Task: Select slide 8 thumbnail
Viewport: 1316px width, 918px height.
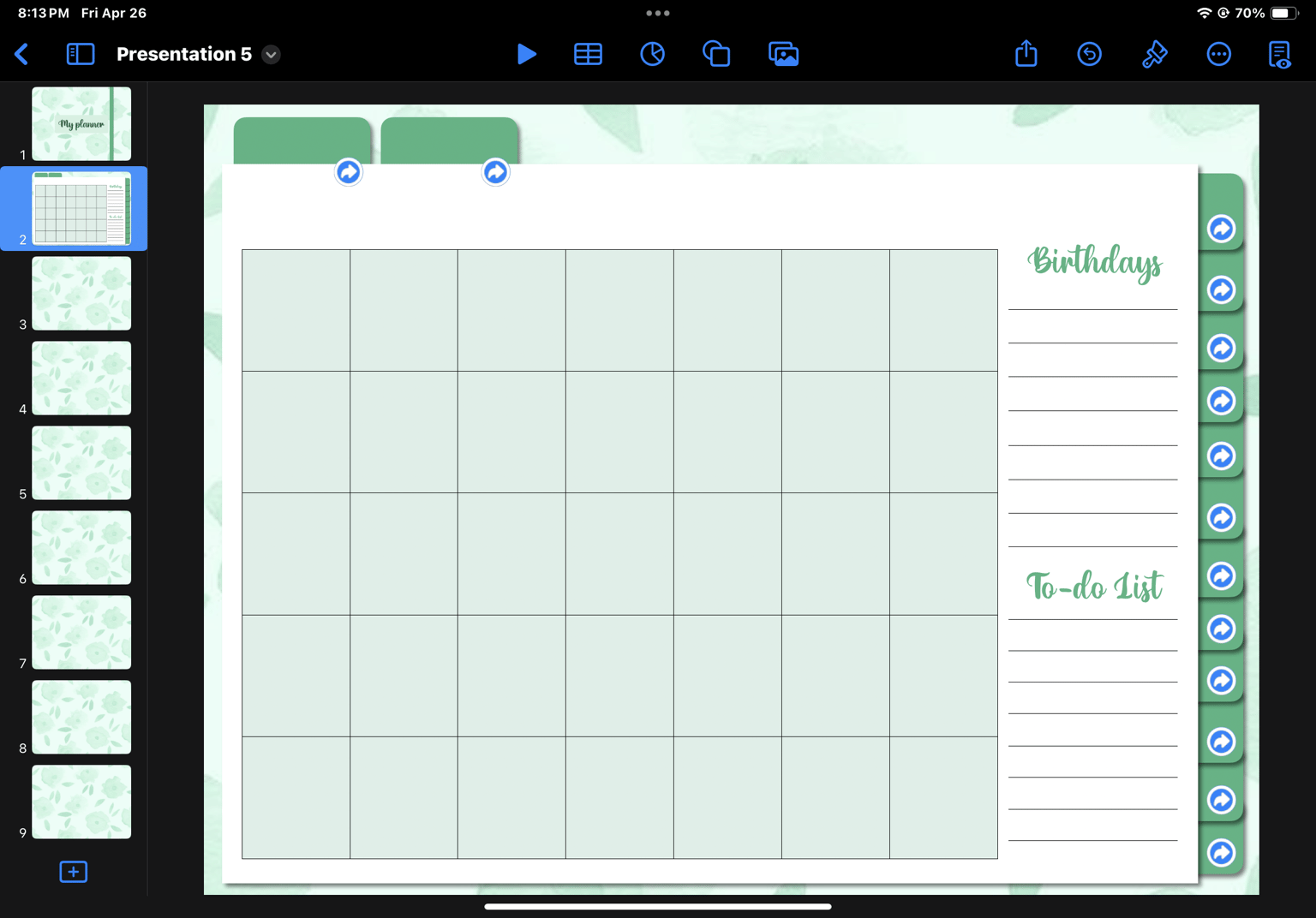Action: [x=81, y=717]
